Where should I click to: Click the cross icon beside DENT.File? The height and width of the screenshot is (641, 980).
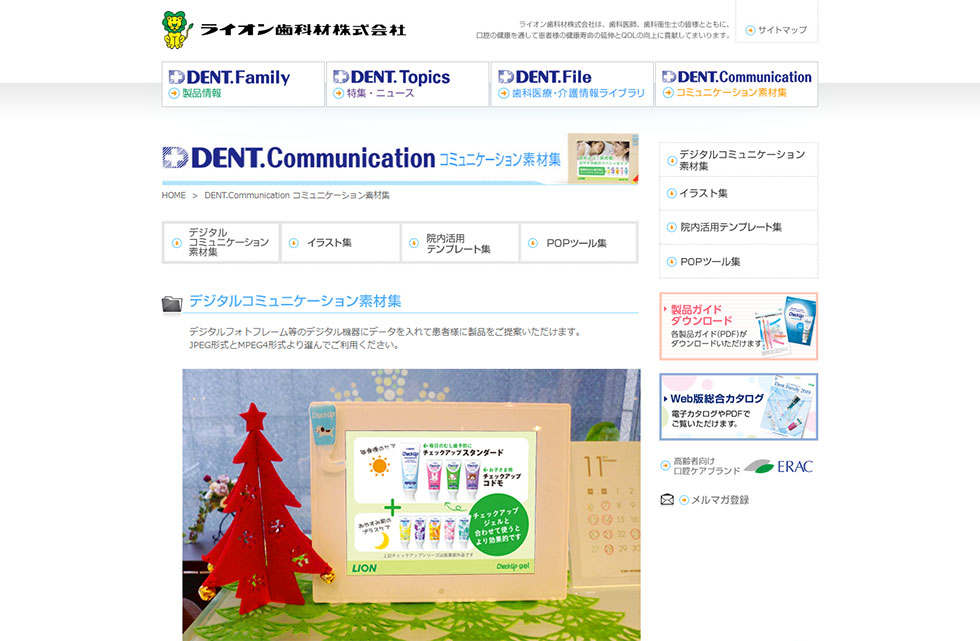coord(506,76)
